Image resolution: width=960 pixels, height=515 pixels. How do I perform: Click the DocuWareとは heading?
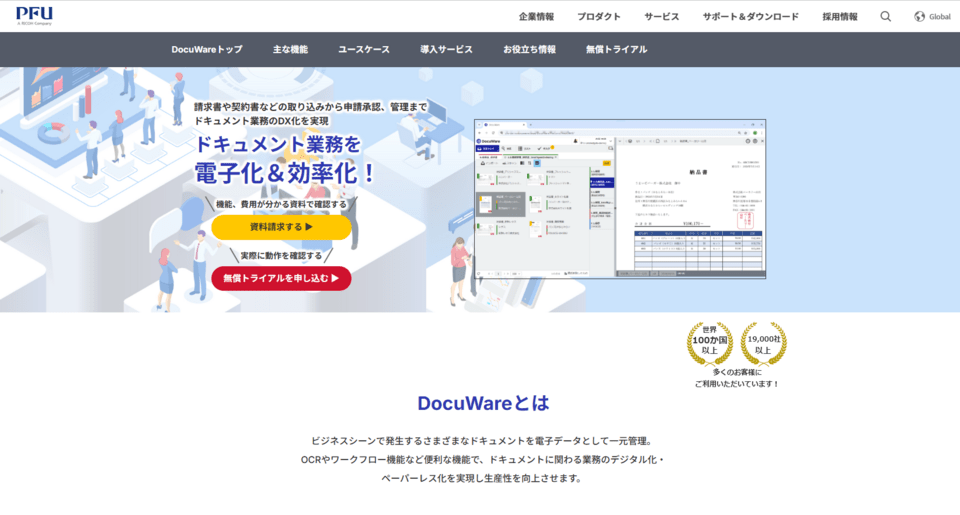coord(483,404)
